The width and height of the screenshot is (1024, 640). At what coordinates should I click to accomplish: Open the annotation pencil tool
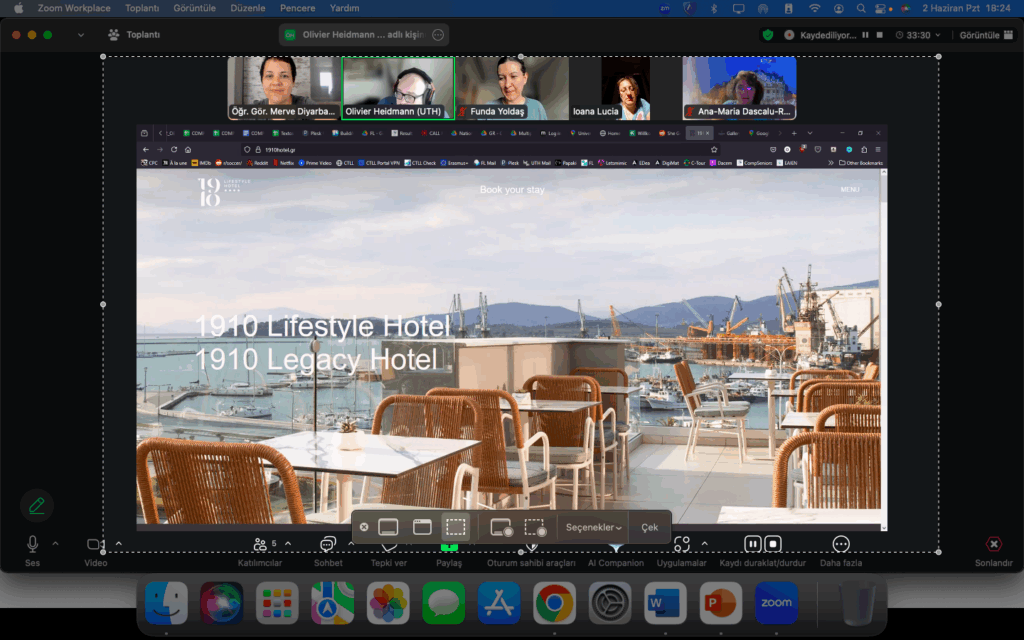(37, 506)
